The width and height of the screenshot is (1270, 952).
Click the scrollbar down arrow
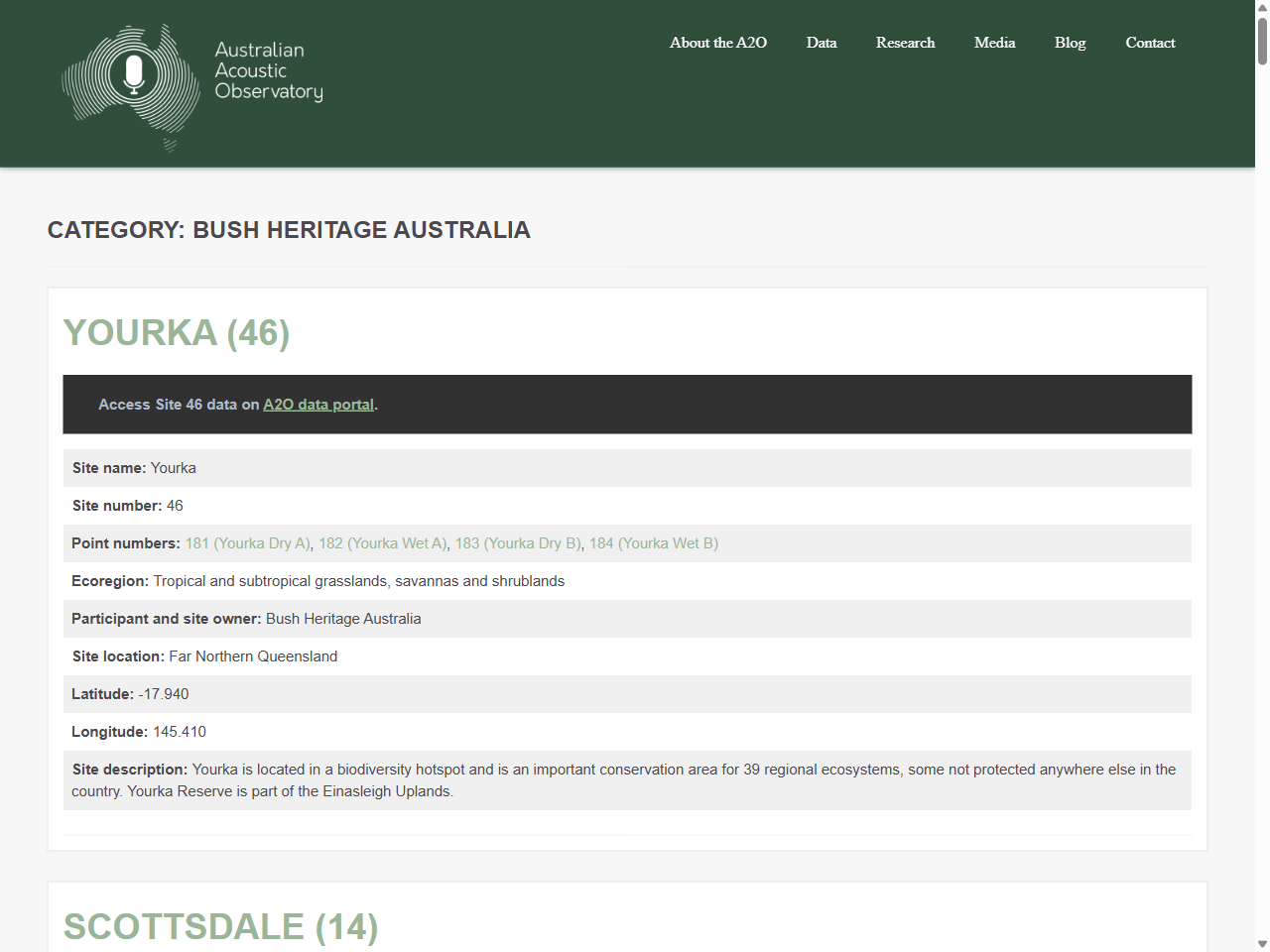click(x=1261, y=945)
